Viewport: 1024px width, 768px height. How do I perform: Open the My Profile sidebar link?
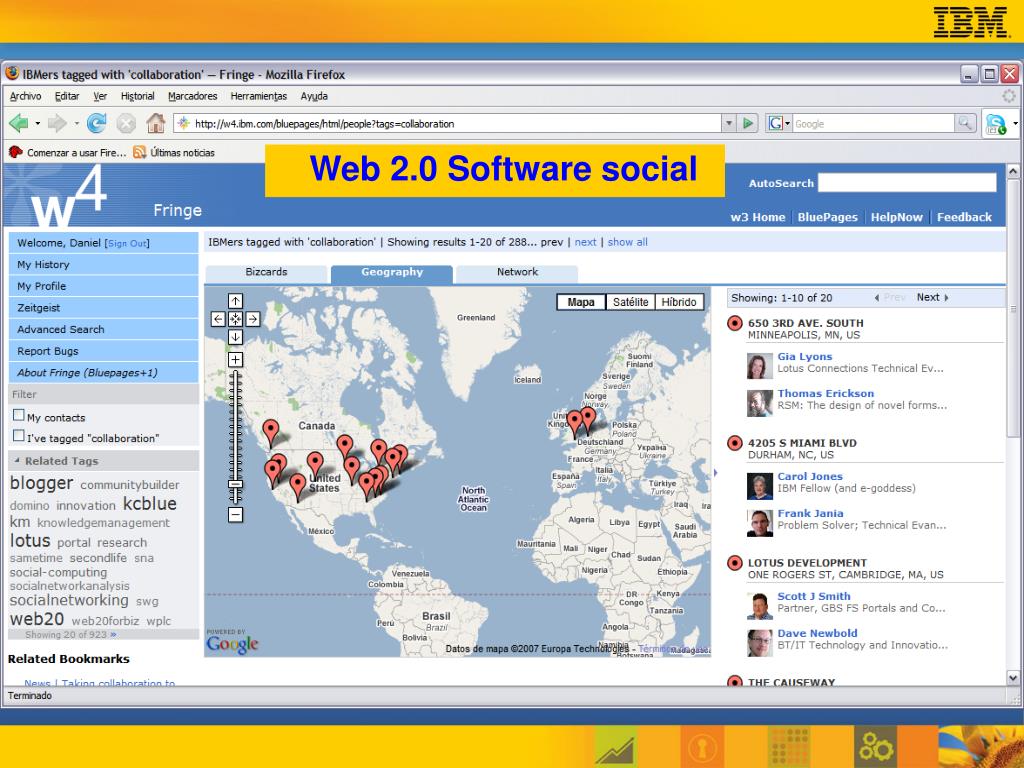pos(103,286)
